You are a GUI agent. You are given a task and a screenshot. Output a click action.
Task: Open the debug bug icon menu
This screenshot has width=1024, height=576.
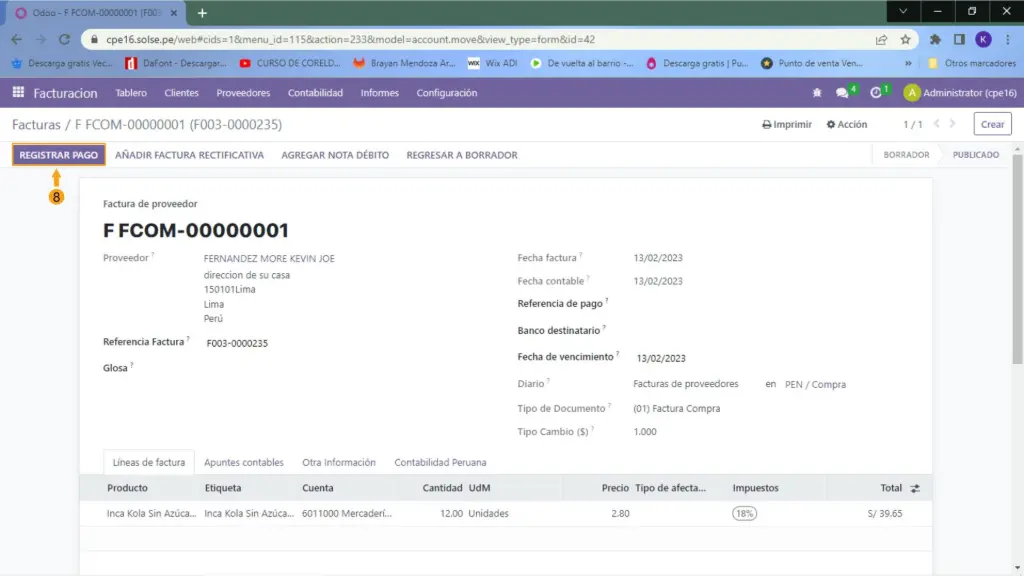coord(817,93)
